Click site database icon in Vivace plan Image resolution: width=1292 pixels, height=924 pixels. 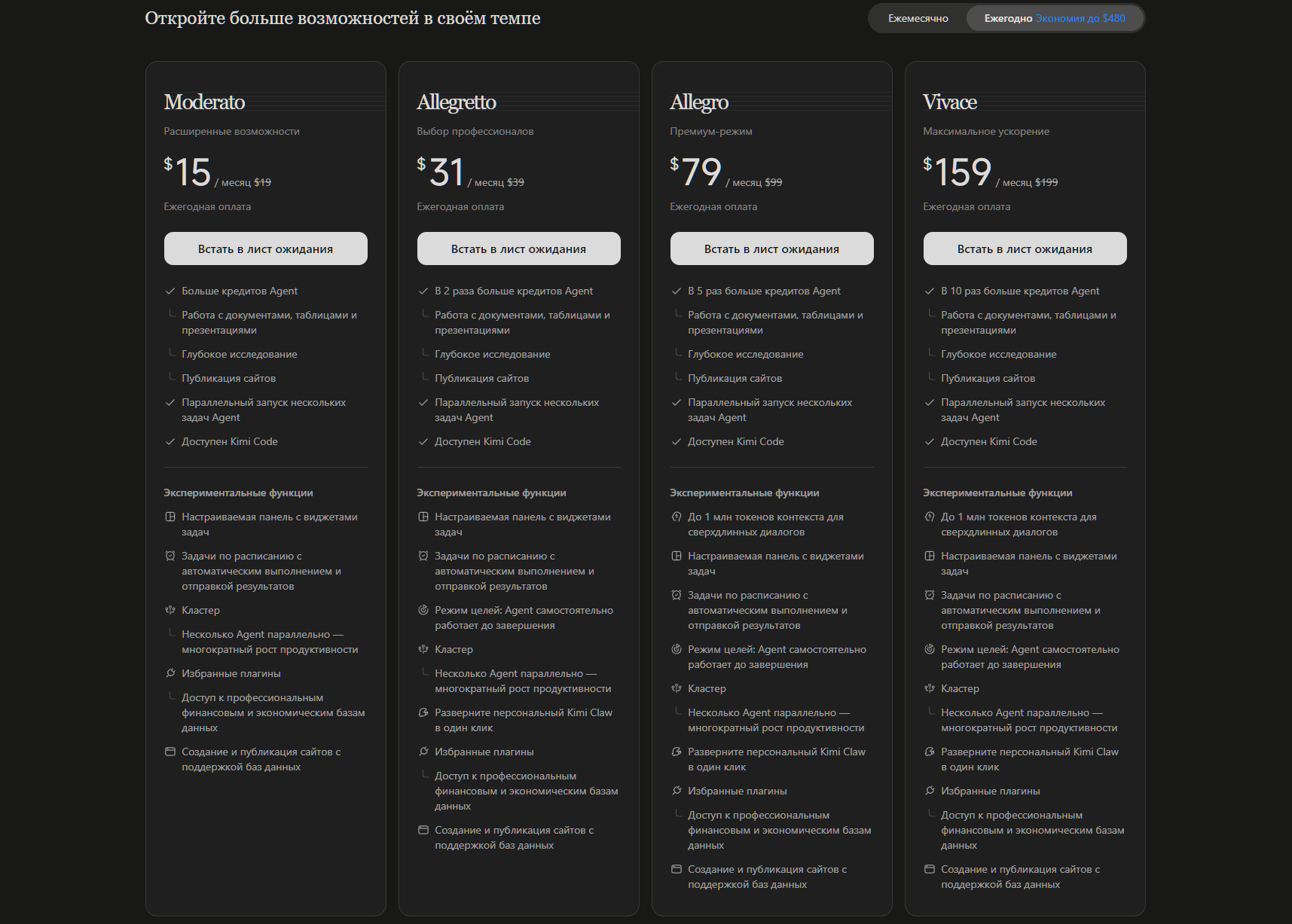pos(930,869)
